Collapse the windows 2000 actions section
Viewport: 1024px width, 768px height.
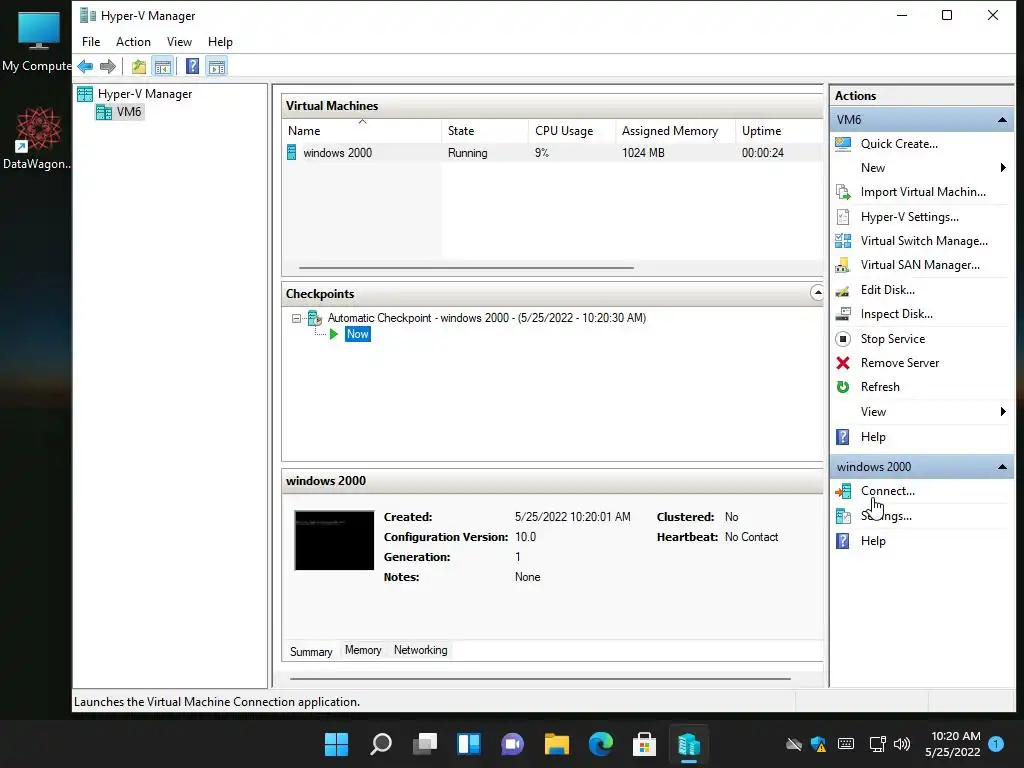tap(1002, 467)
